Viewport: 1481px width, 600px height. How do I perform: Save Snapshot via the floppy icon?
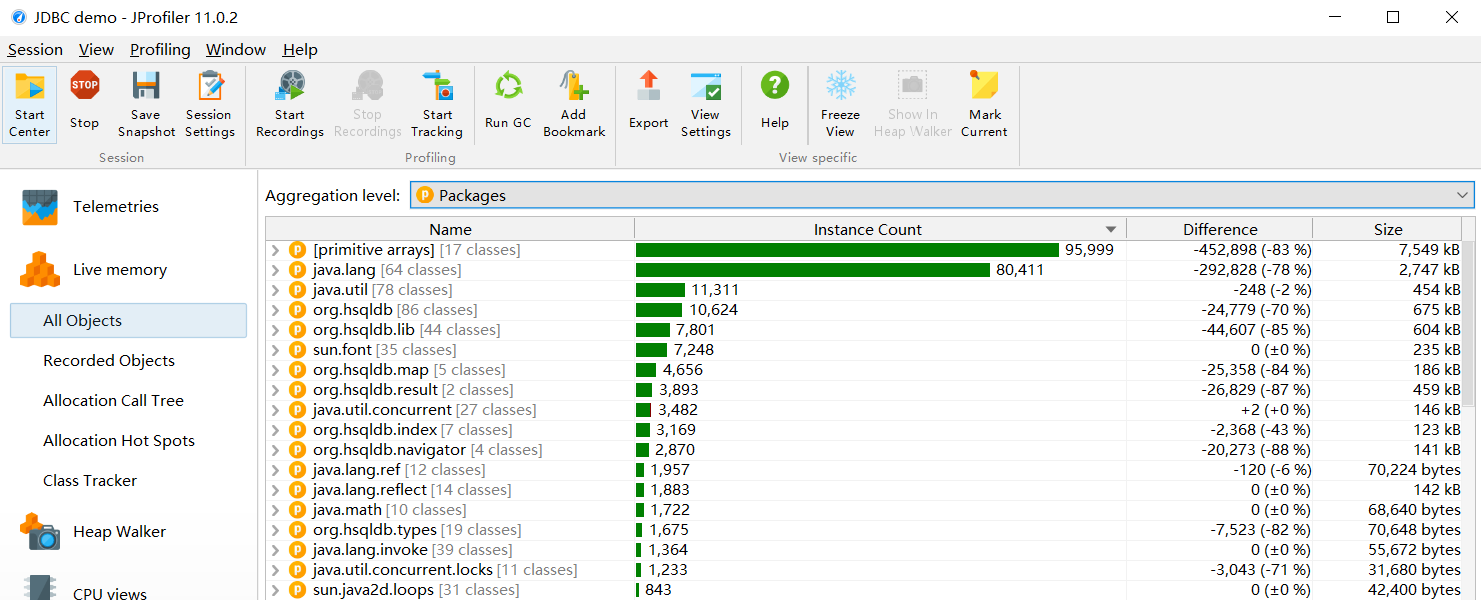(x=146, y=88)
